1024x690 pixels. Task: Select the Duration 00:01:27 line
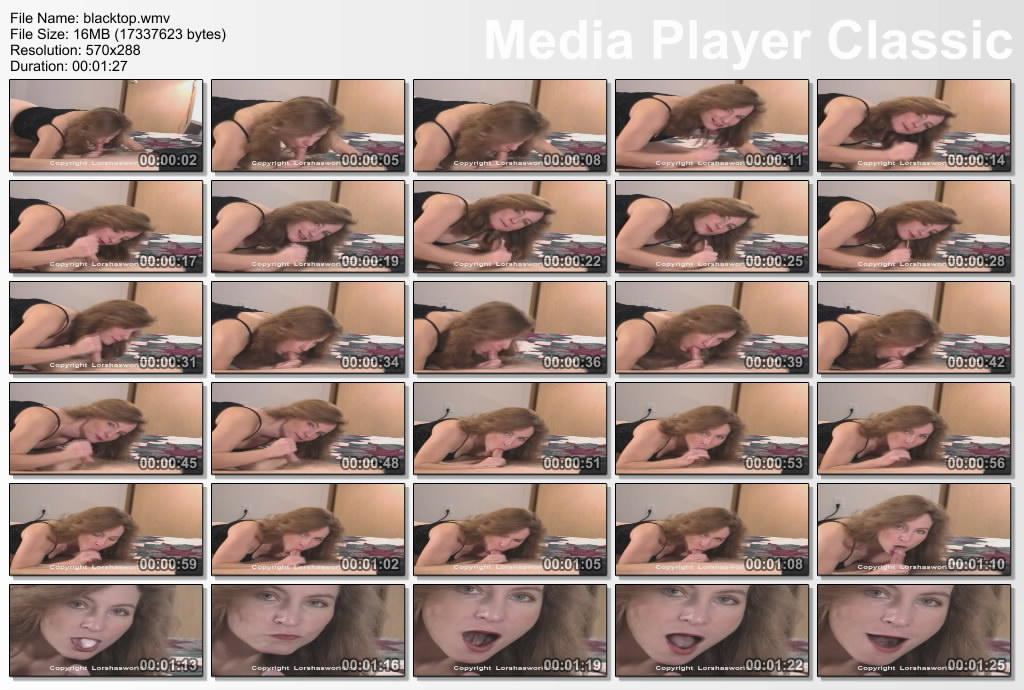click(x=68, y=66)
